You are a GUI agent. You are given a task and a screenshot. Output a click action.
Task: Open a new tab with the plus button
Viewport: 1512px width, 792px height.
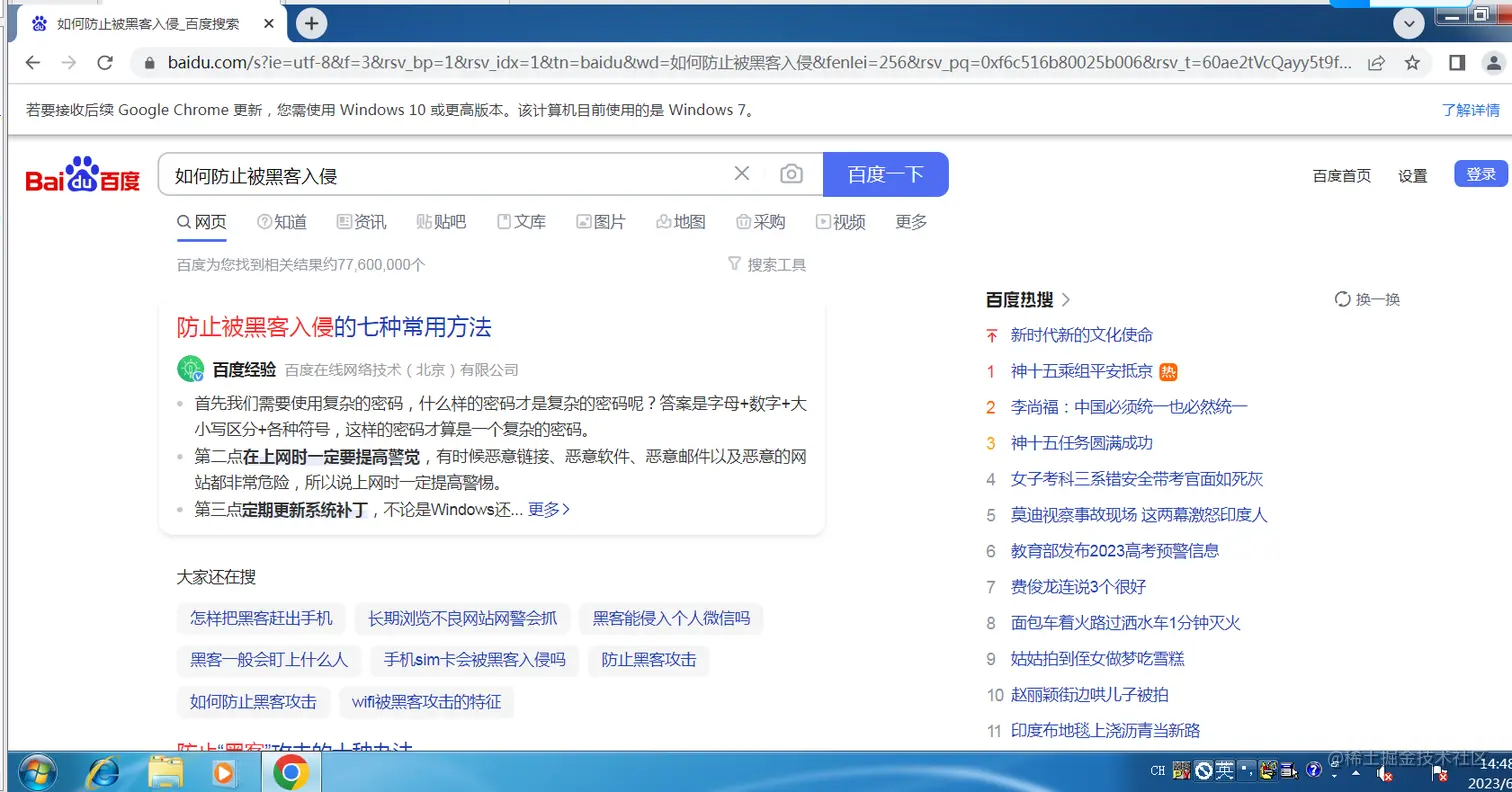(311, 23)
